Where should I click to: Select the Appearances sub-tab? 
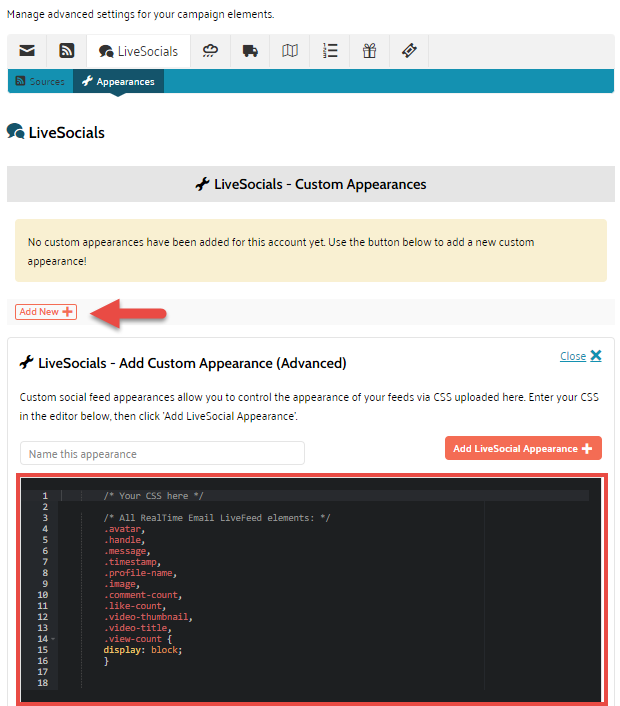(x=118, y=81)
